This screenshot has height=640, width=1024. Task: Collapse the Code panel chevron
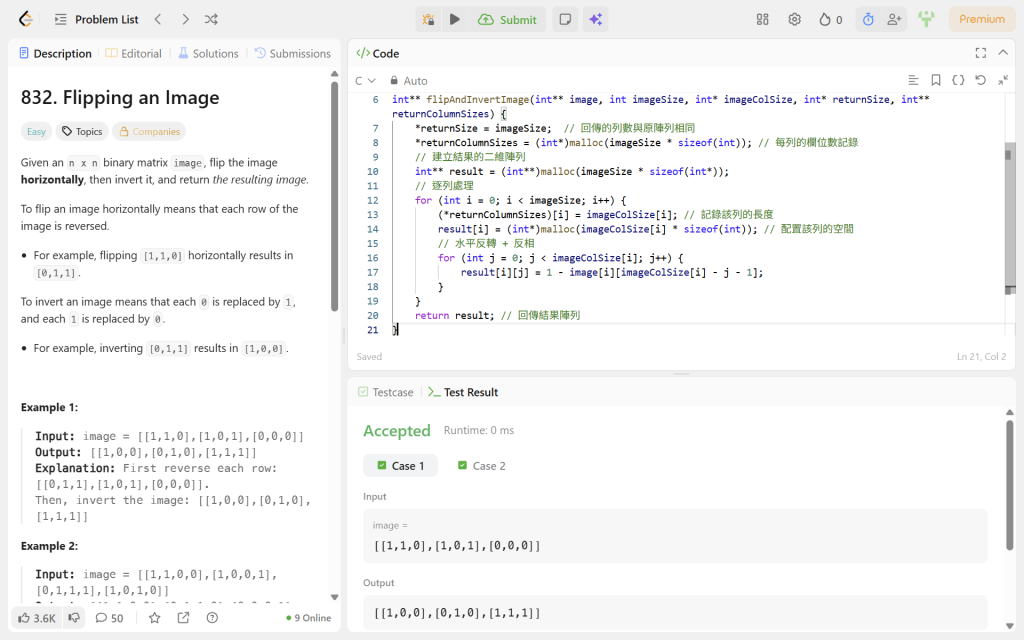coord(1003,53)
